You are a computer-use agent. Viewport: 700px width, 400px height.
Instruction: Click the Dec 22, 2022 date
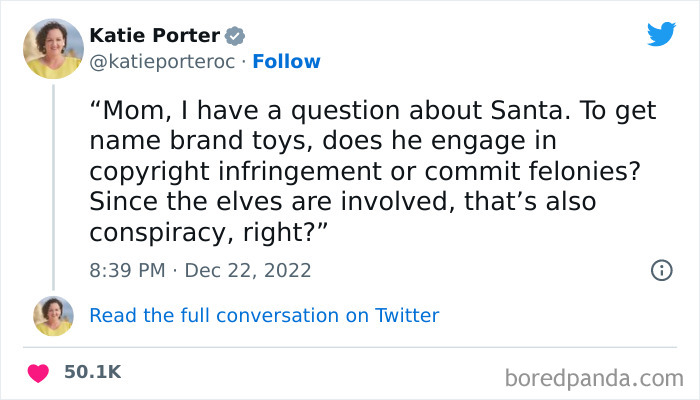point(248,270)
